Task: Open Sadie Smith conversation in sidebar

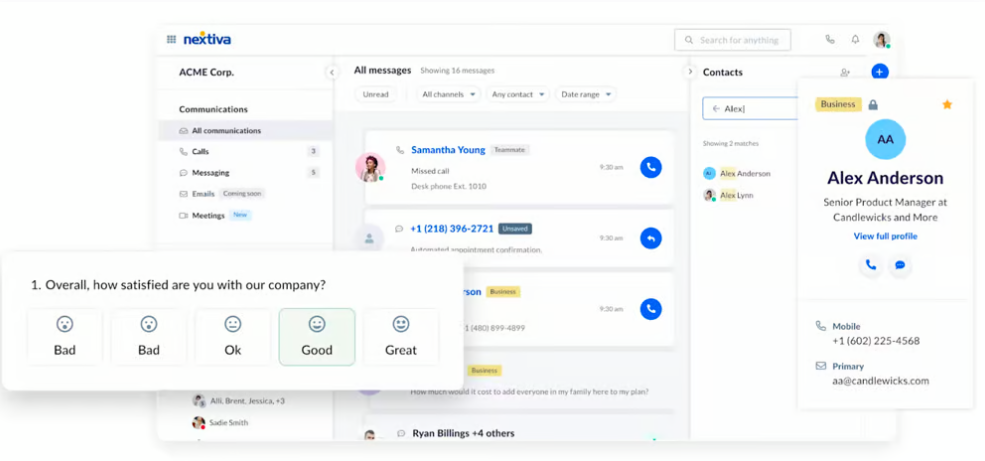Action: [220, 423]
